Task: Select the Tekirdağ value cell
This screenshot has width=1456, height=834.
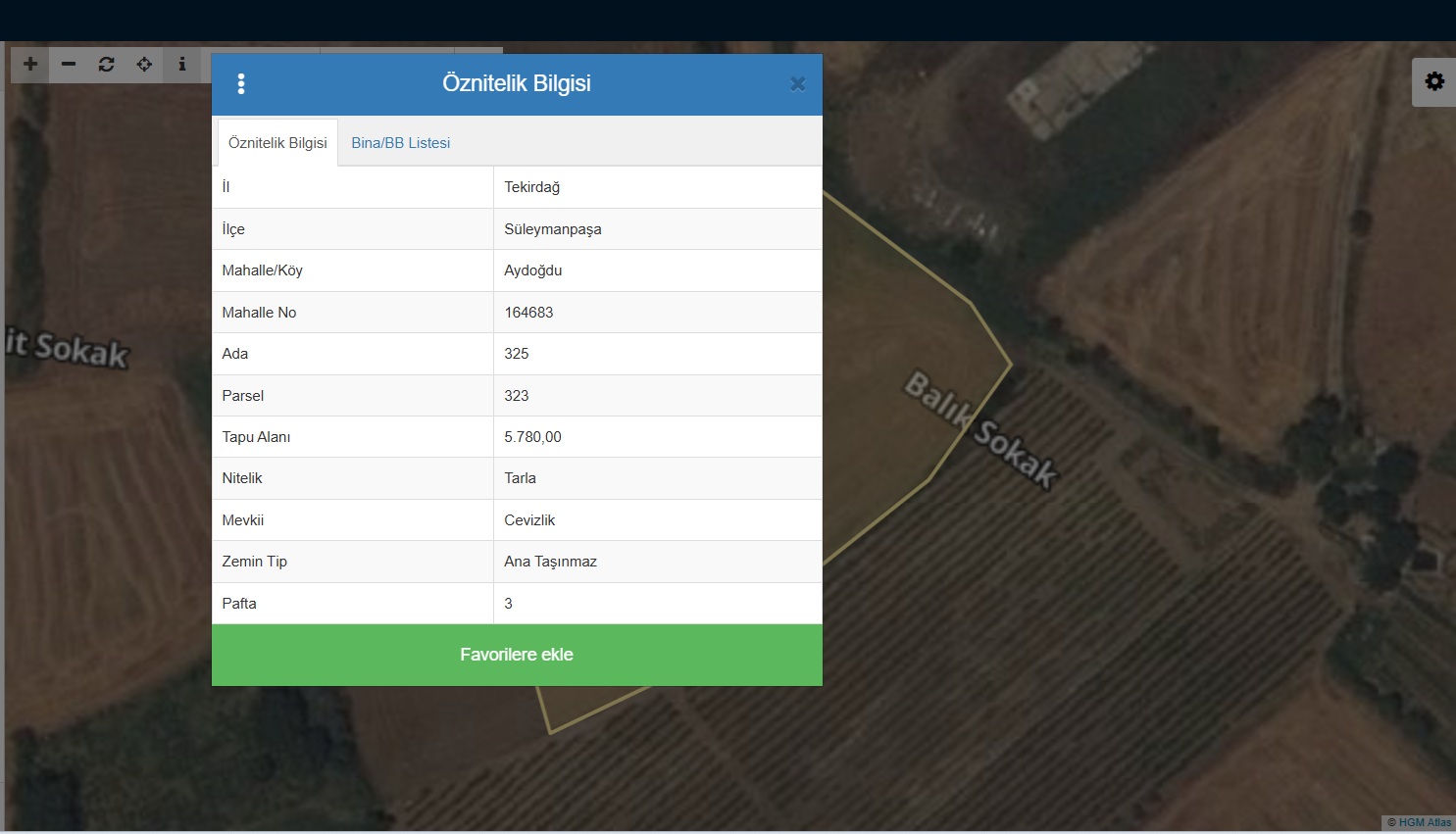Action: click(658, 187)
